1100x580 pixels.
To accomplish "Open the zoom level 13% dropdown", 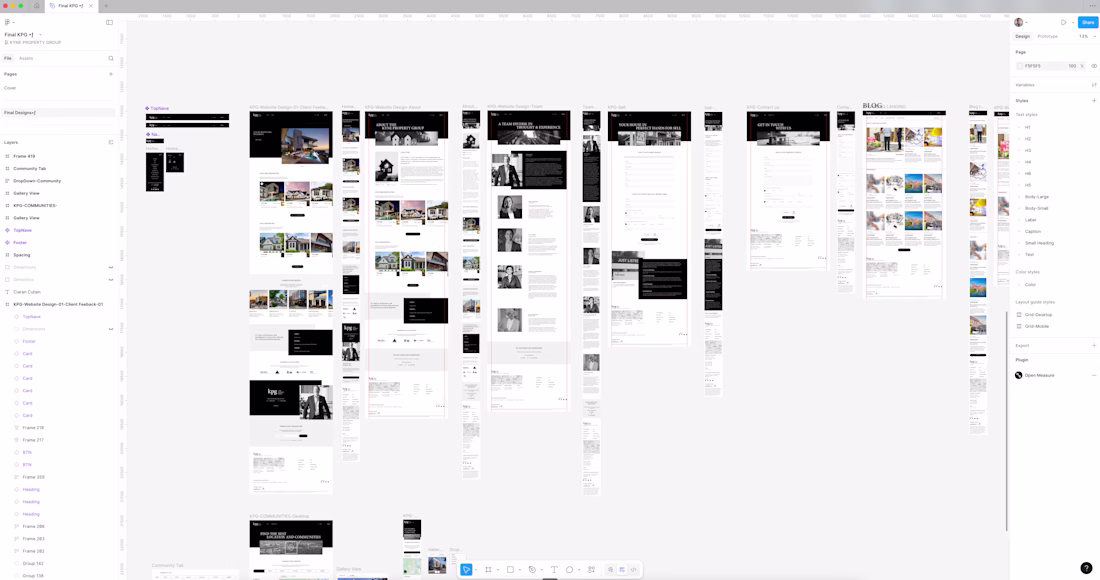I will pyautogui.click(x=1087, y=36).
